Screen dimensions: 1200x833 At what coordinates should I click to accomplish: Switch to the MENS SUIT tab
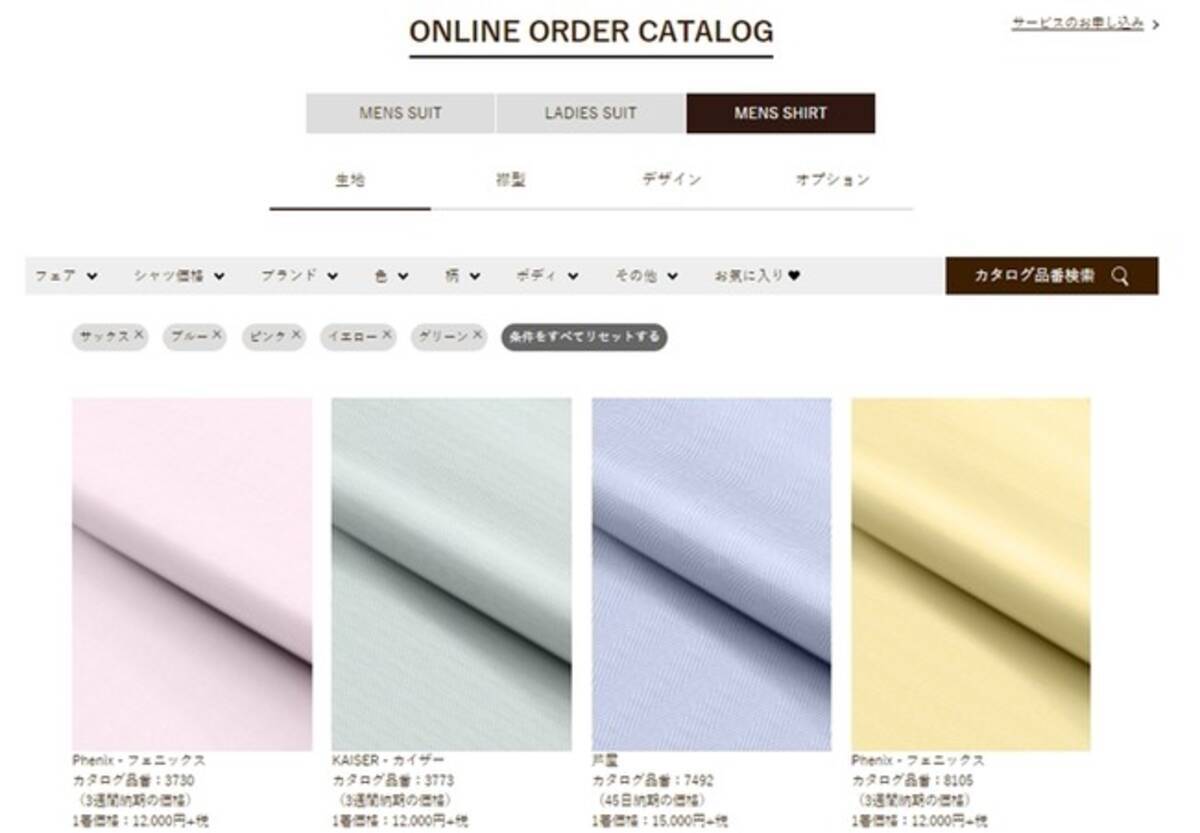(x=400, y=113)
